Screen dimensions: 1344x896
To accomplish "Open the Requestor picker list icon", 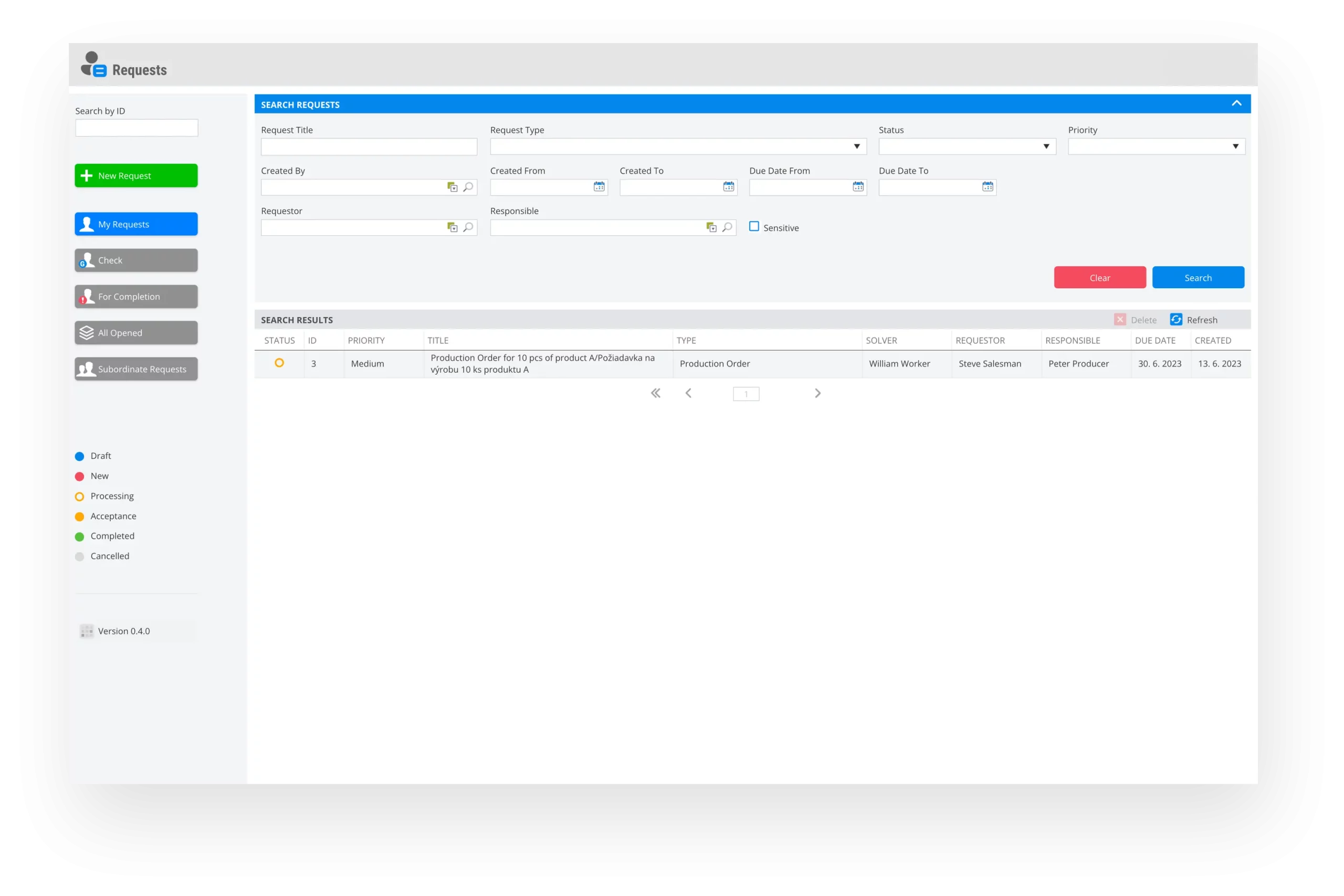I will point(453,227).
